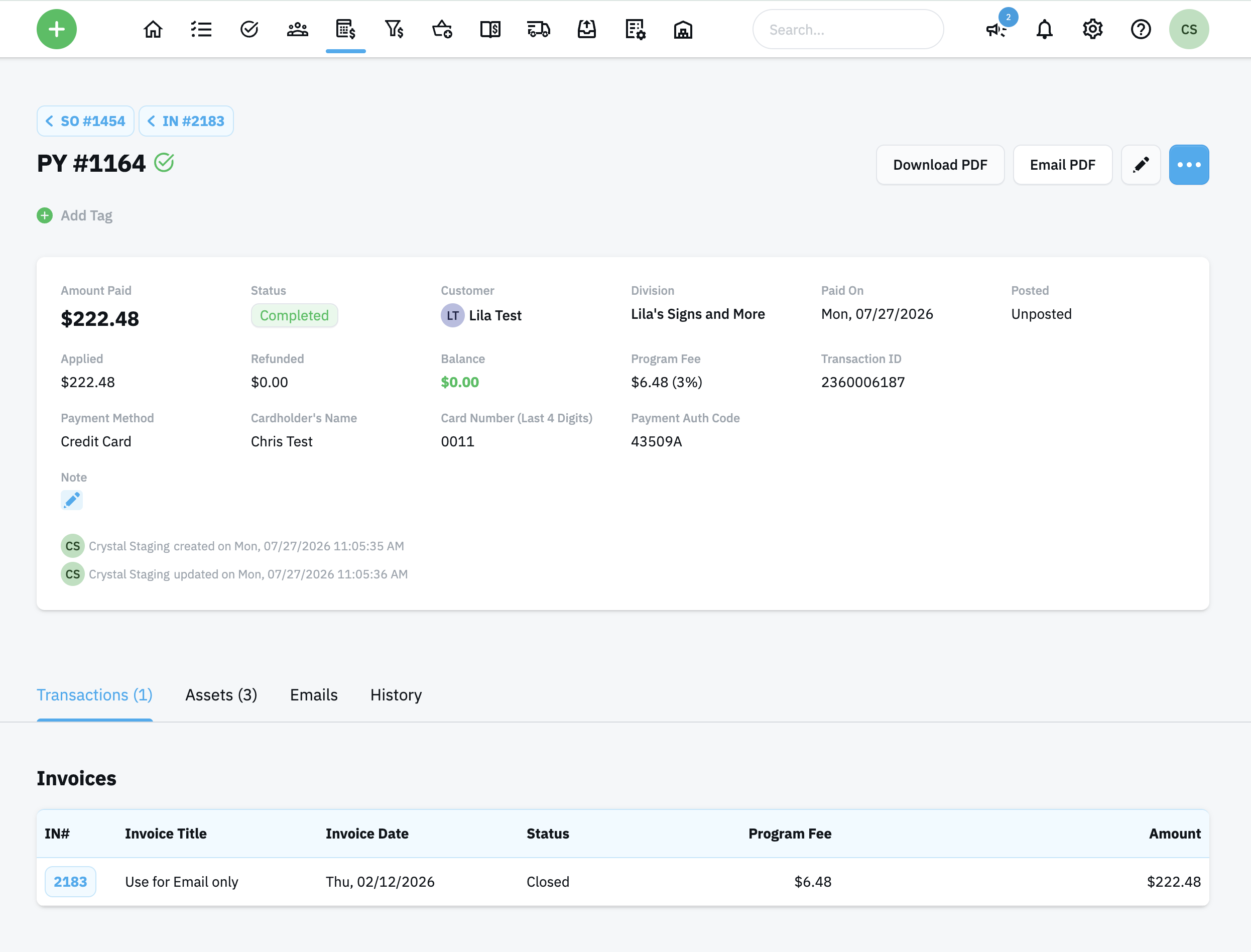This screenshot has height=952, width=1251.
Task: Go back to IN #2183
Action: 186,122
